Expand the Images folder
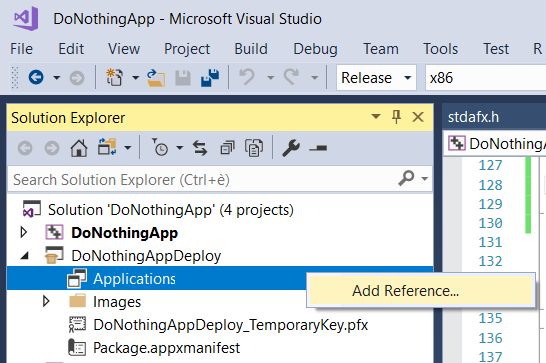Screen dimensions: 546x363 tap(46, 301)
